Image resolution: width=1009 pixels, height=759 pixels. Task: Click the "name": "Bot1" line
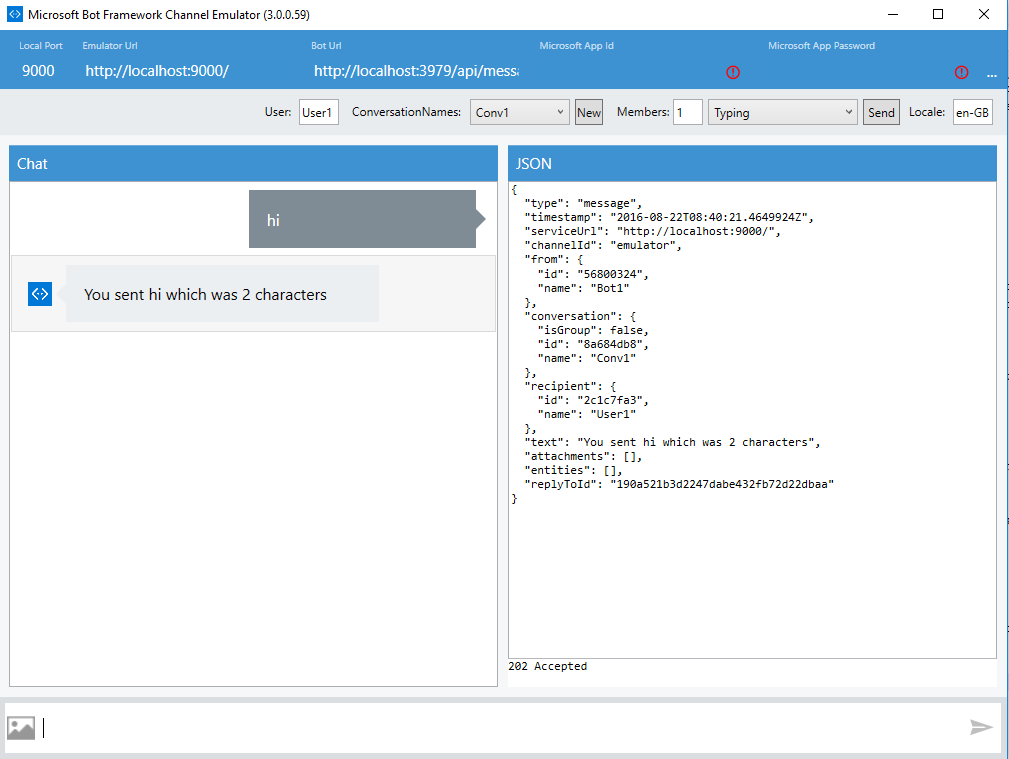(x=583, y=288)
